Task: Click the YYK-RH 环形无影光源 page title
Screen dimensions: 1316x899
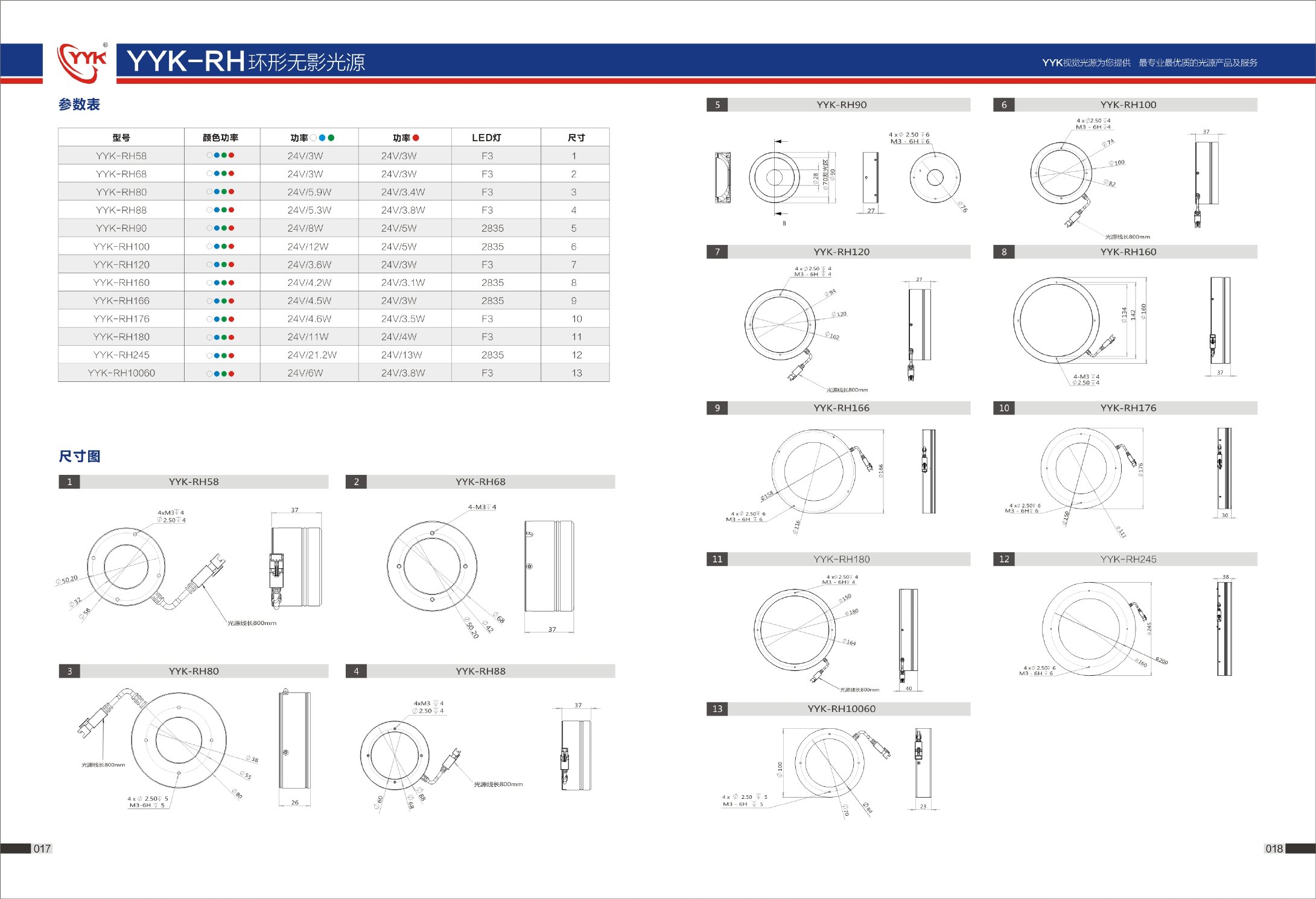Action: coord(246,62)
